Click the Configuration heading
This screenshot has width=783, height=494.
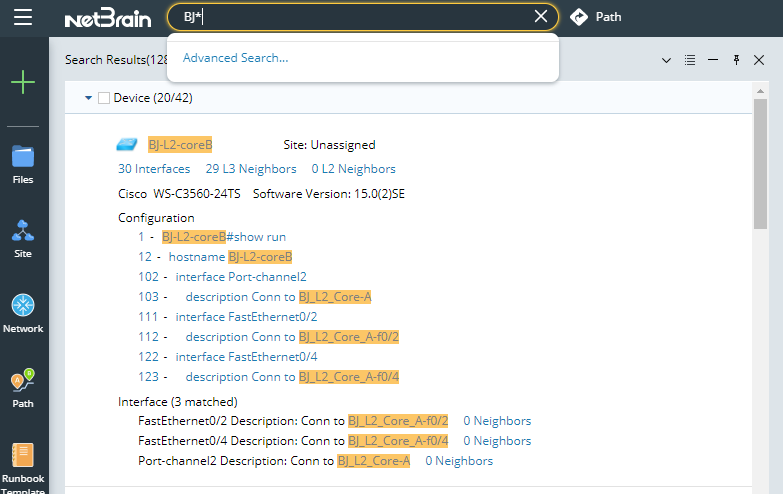point(156,218)
